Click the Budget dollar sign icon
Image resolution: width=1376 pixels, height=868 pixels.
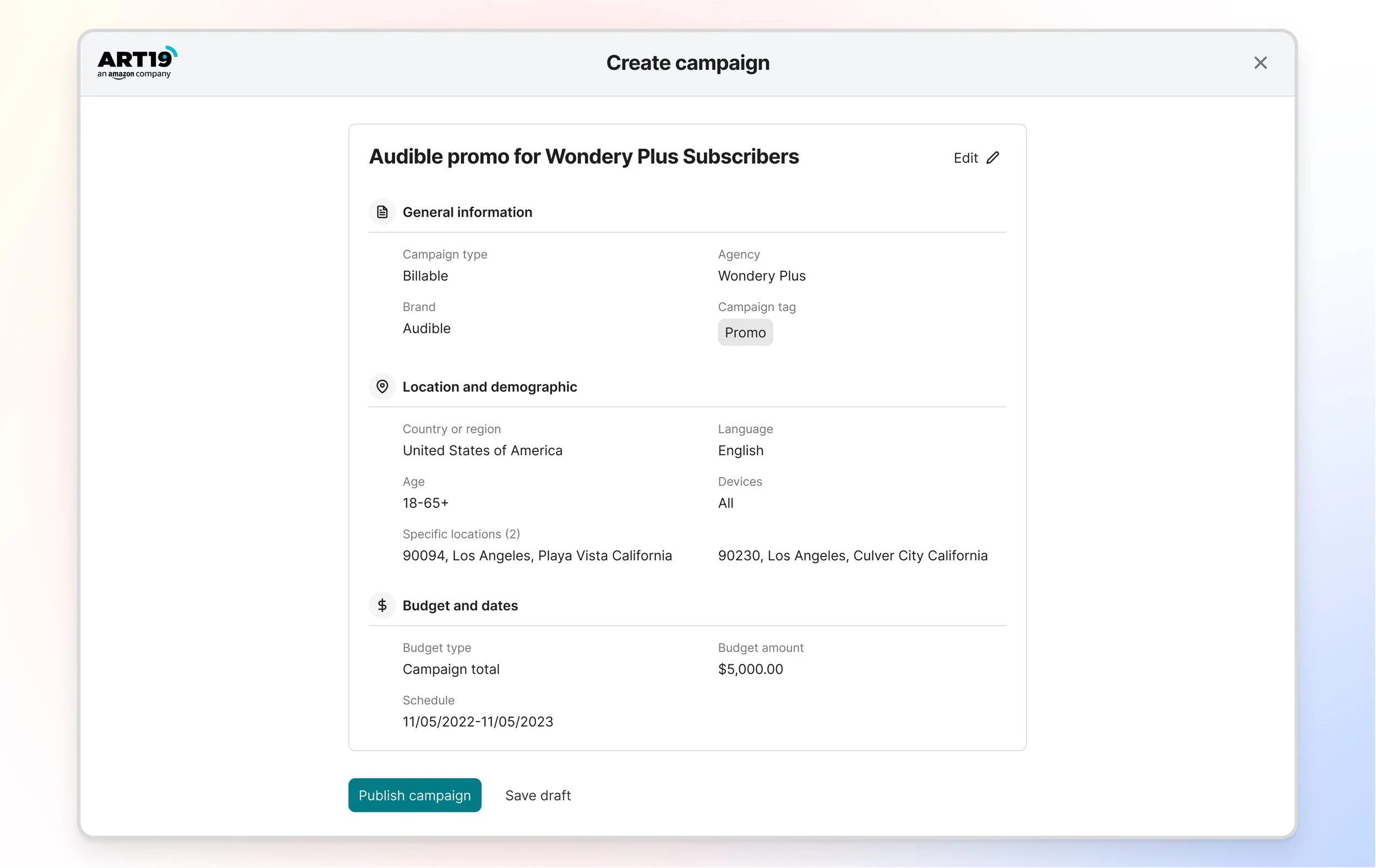383,605
